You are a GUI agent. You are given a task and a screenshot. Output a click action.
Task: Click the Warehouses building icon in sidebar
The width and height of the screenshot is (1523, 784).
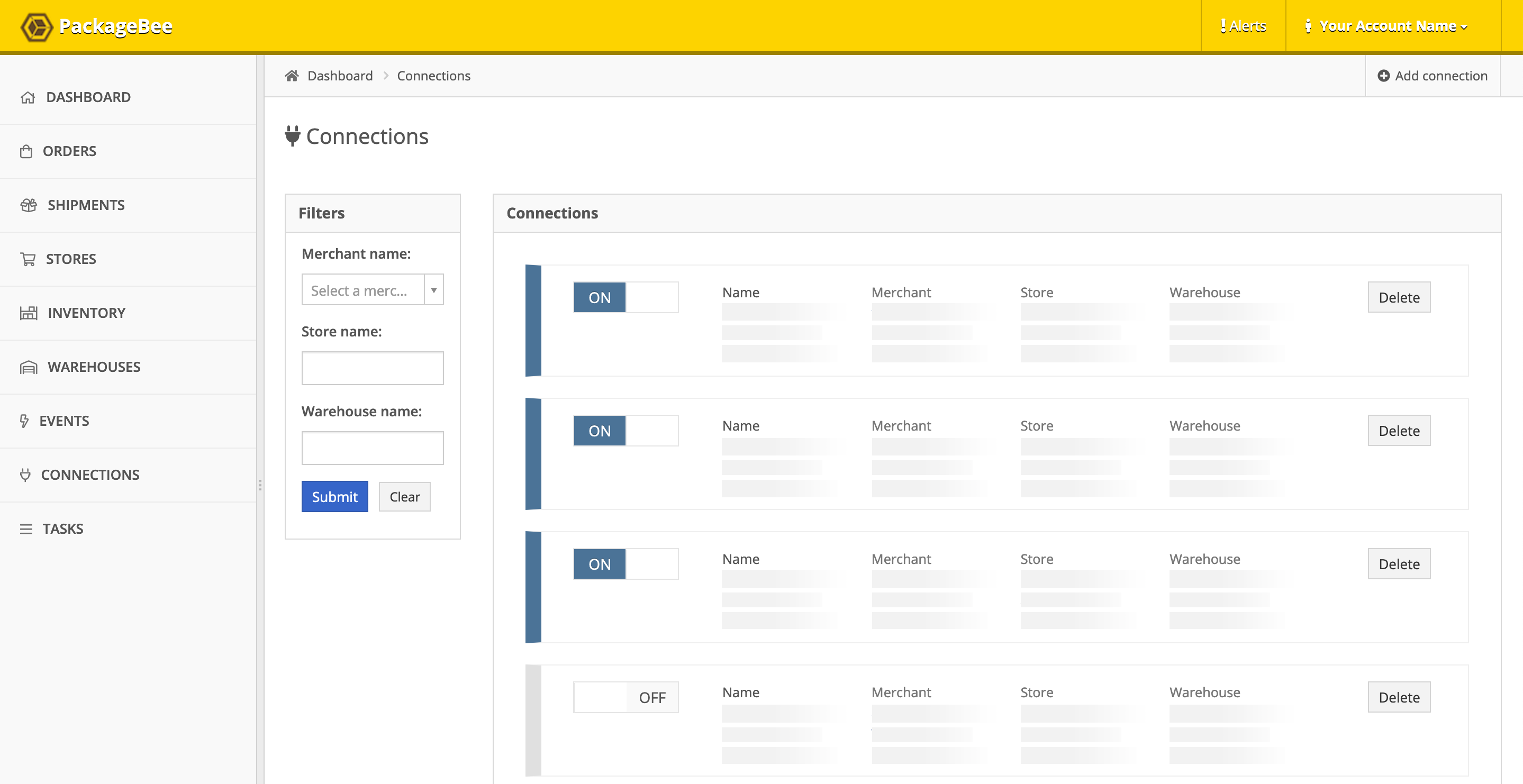point(29,367)
